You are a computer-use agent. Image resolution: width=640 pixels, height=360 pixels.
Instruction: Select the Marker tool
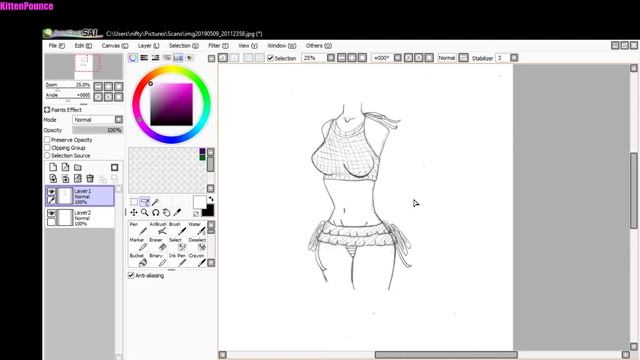[x=138, y=244]
